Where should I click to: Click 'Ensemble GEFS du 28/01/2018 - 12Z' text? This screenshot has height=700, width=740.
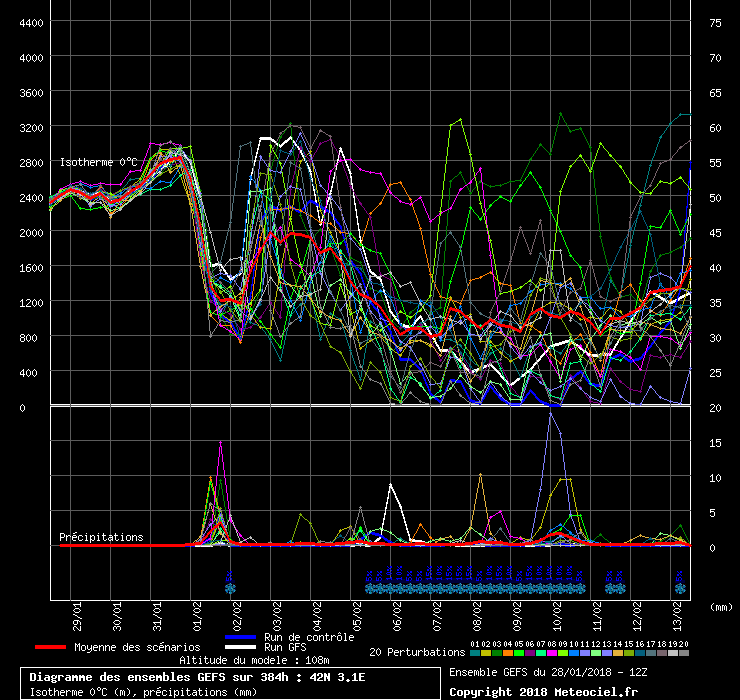[x=548, y=672]
